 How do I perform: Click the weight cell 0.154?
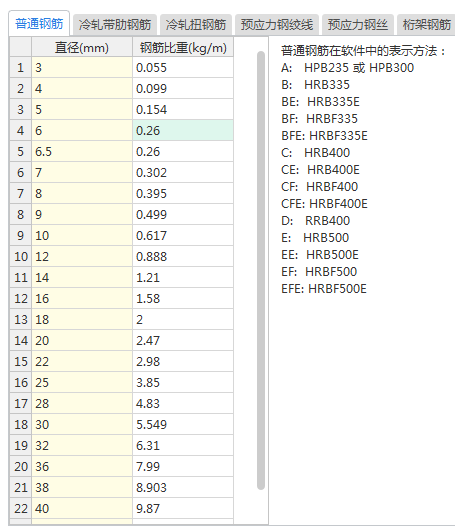(x=183, y=109)
